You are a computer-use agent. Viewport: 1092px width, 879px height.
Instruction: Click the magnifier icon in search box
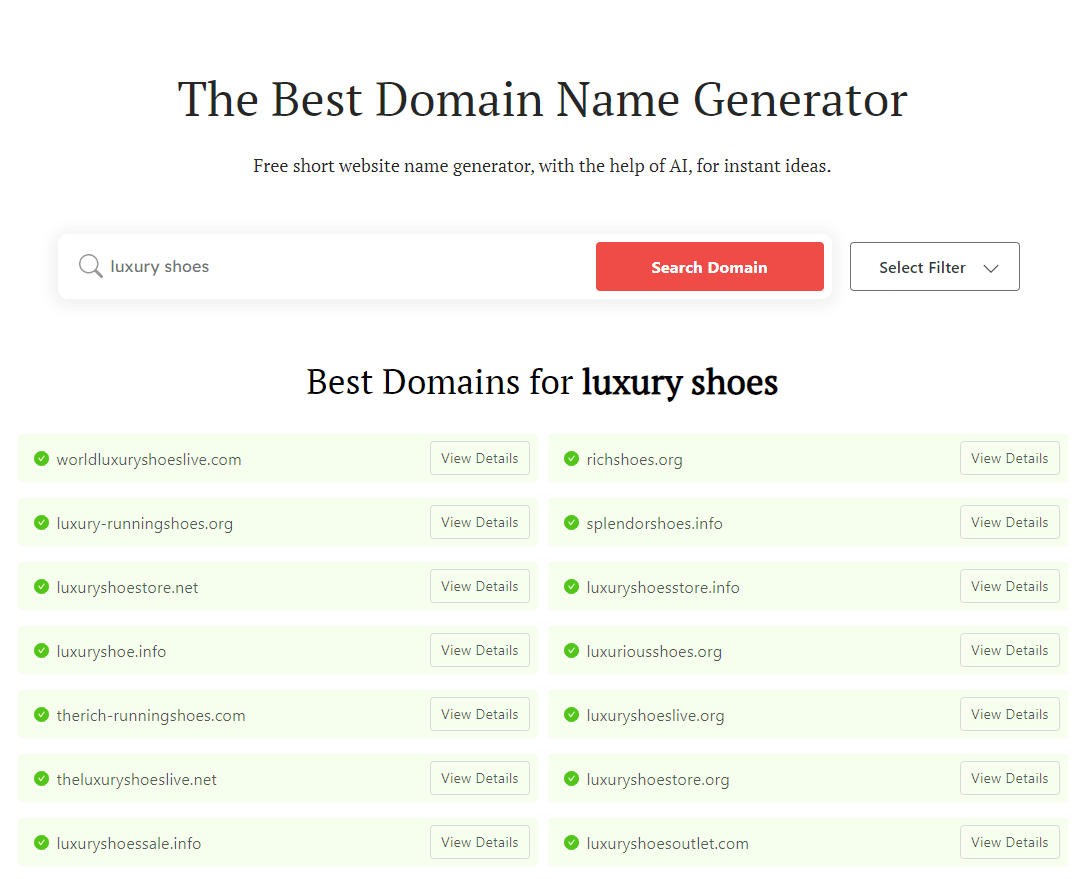pyautogui.click(x=91, y=266)
